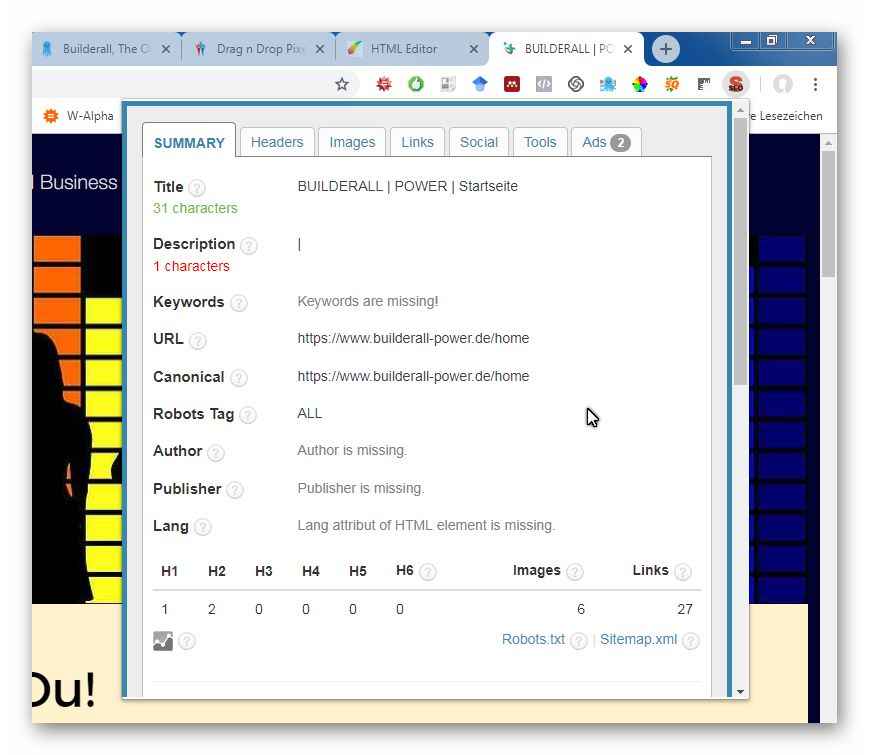The width and height of the screenshot is (869, 755).
Task: Click the help icon beside Images count
Action: point(576,572)
